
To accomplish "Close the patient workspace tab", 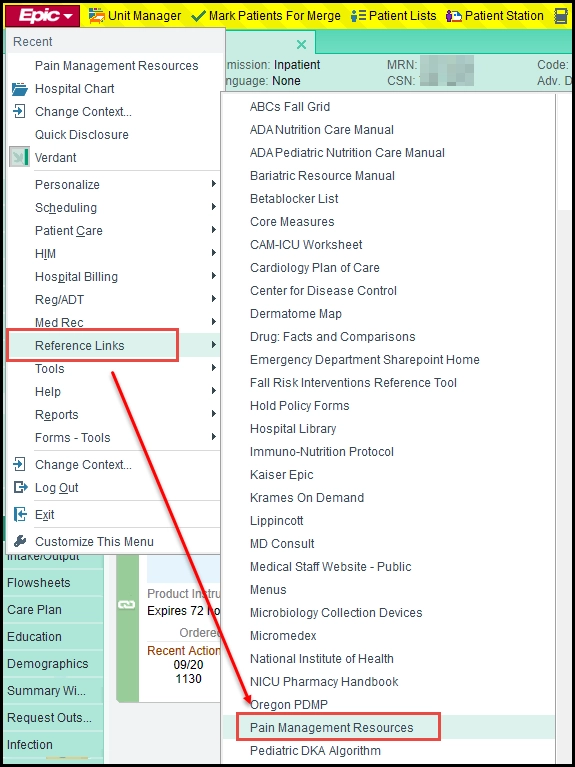I will pyautogui.click(x=301, y=45).
